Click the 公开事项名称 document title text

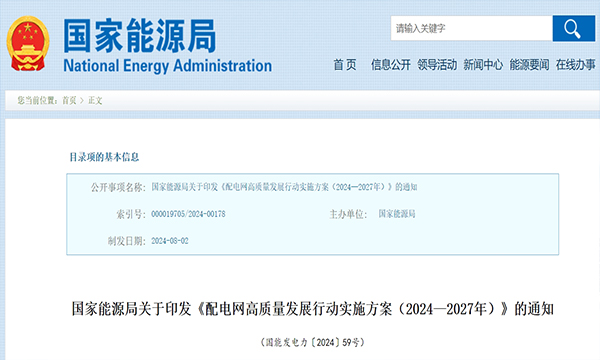point(284,187)
